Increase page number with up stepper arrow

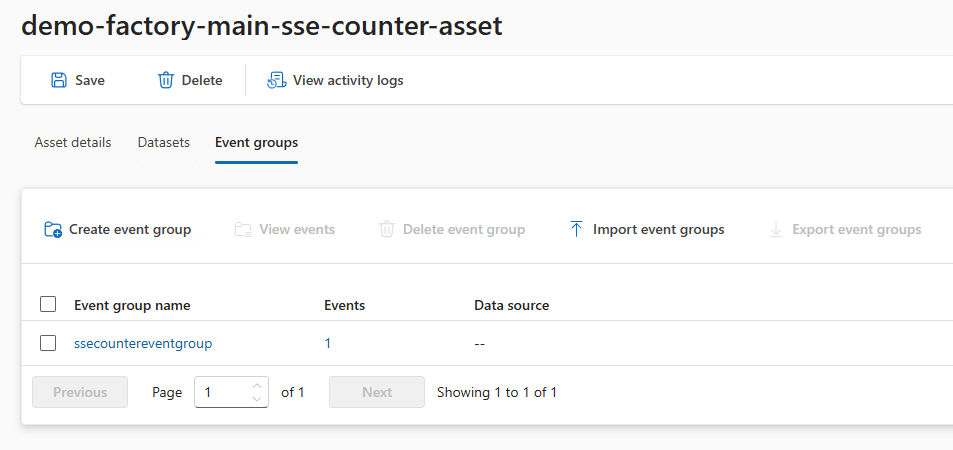tap(257, 386)
